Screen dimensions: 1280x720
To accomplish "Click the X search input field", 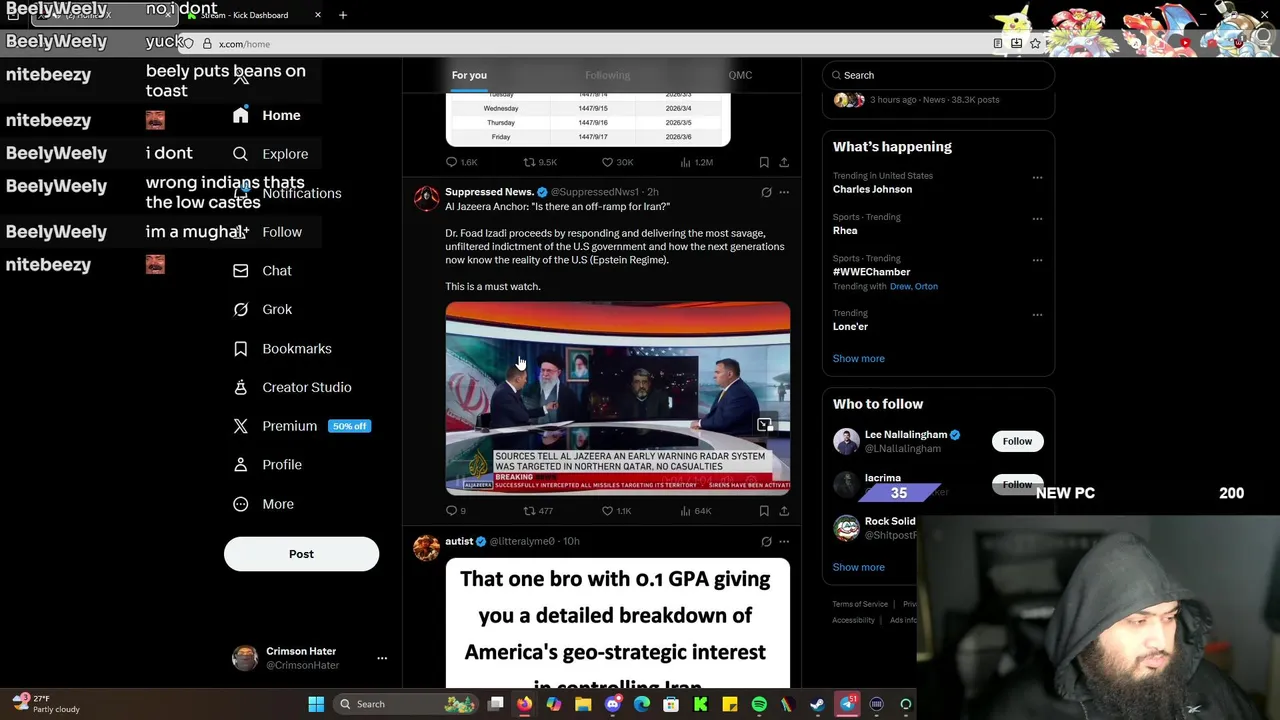I will (938, 75).
